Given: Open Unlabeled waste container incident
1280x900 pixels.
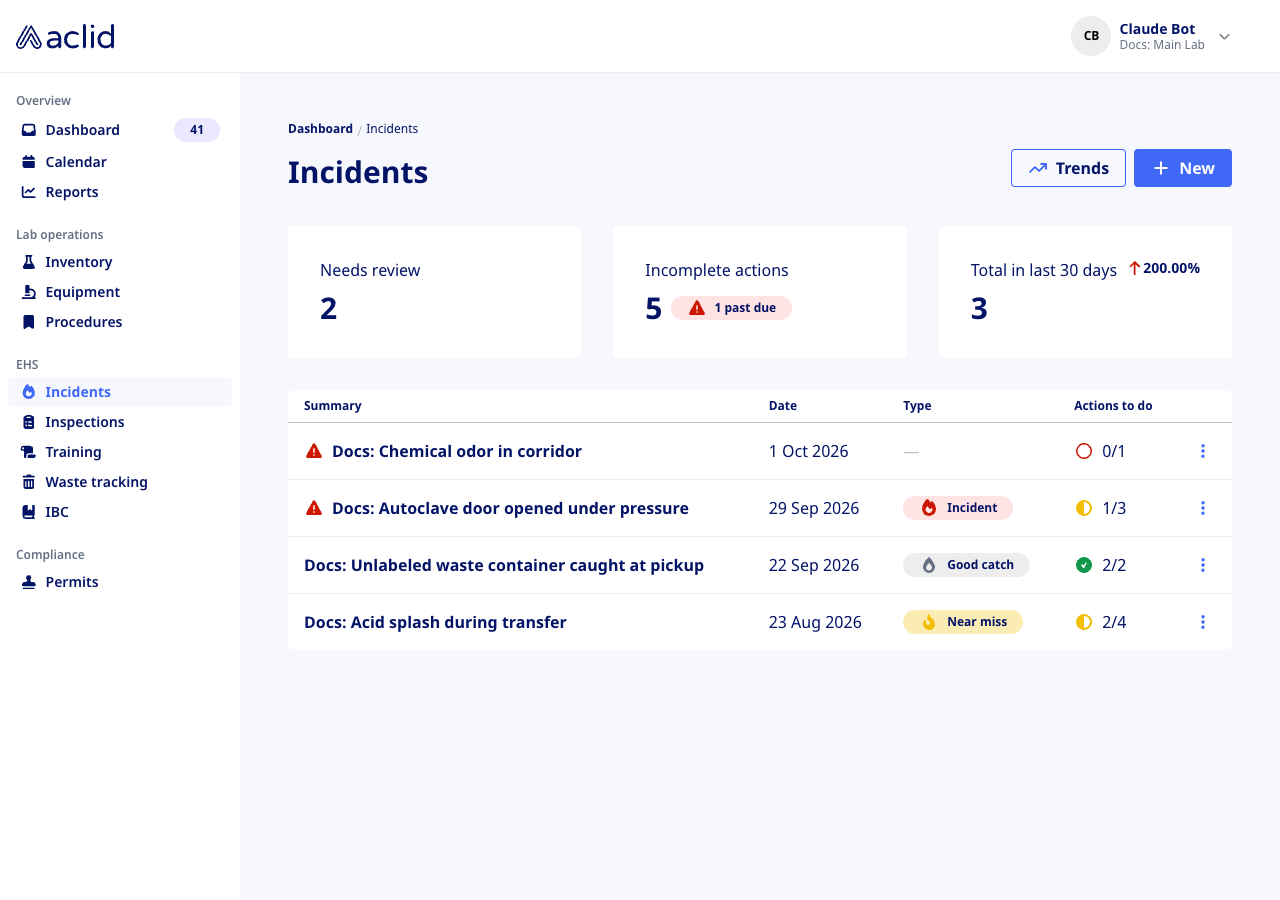Looking at the screenshot, I should tap(504, 566).
